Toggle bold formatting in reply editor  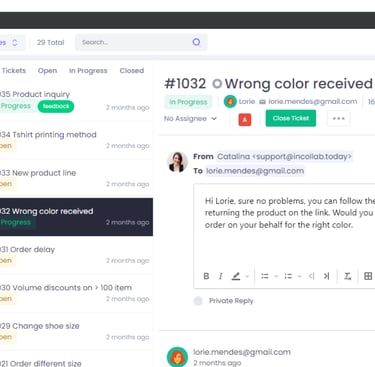coord(206,276)
